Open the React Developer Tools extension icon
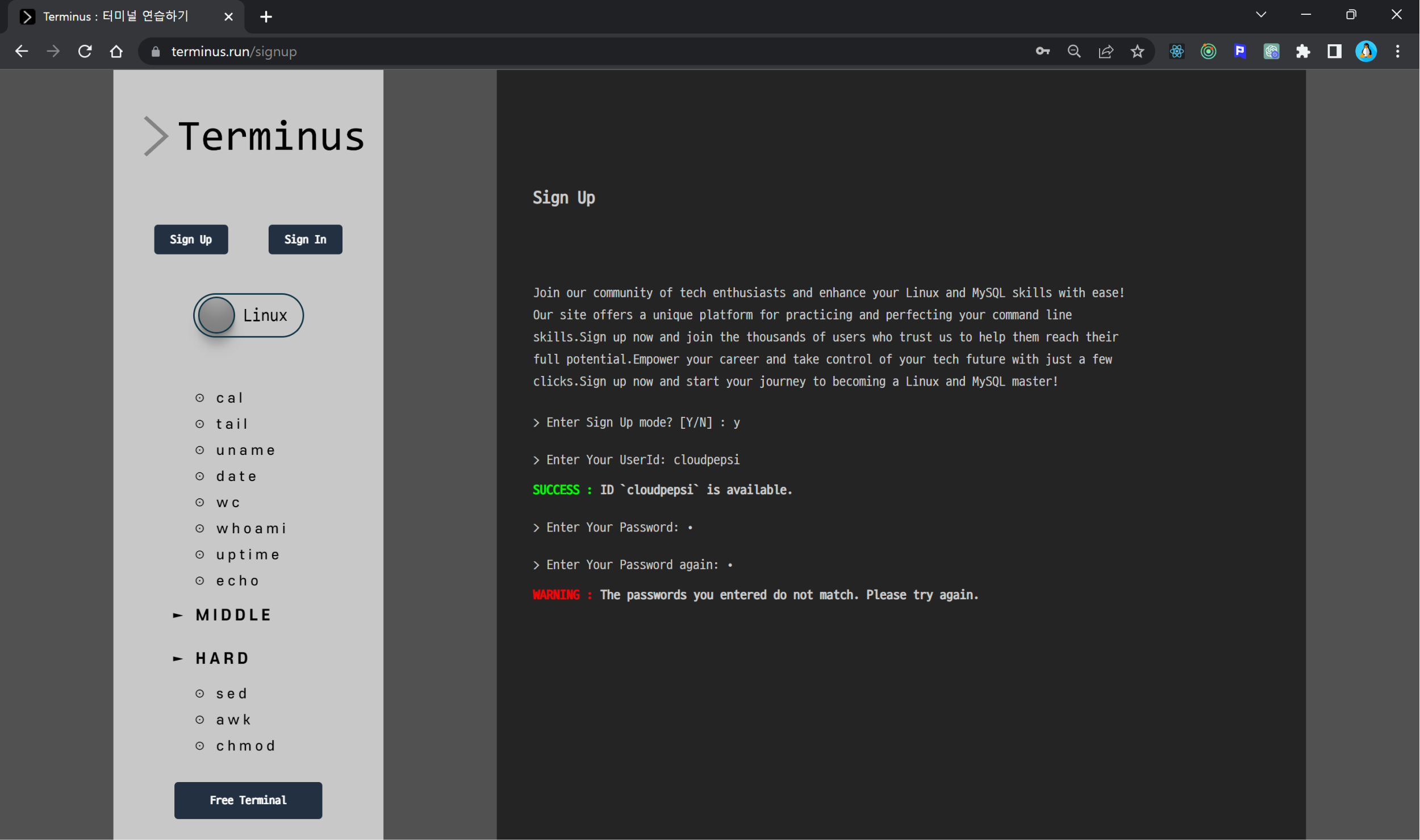 1176,52
